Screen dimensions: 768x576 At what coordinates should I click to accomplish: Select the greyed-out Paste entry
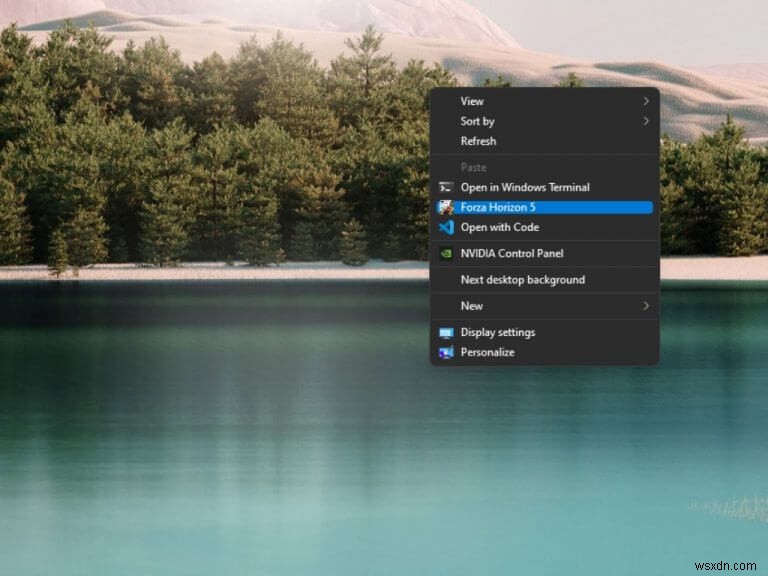544,168
